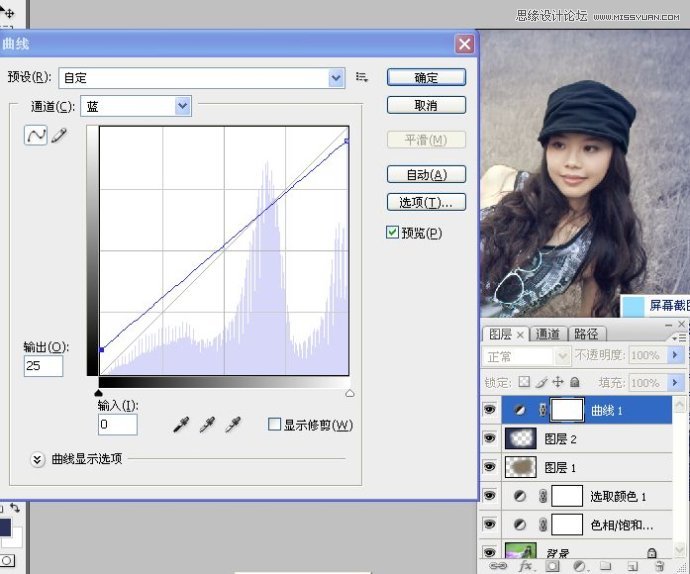Open the 不透明度 opacity slider arrow
The width and height of the screenshot is (690, 574).
click(x=675, y=355)
